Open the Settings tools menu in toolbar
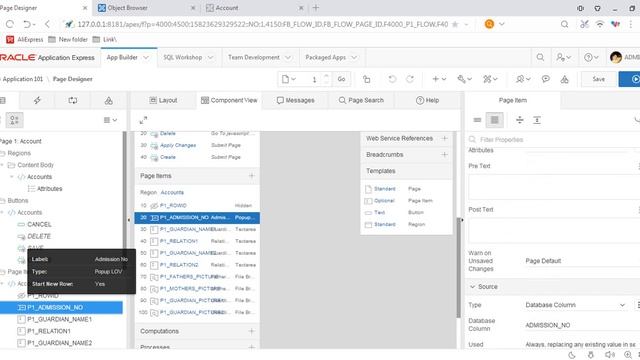The height and width of the screenshot is (360, 640). [x=490, y=79]
